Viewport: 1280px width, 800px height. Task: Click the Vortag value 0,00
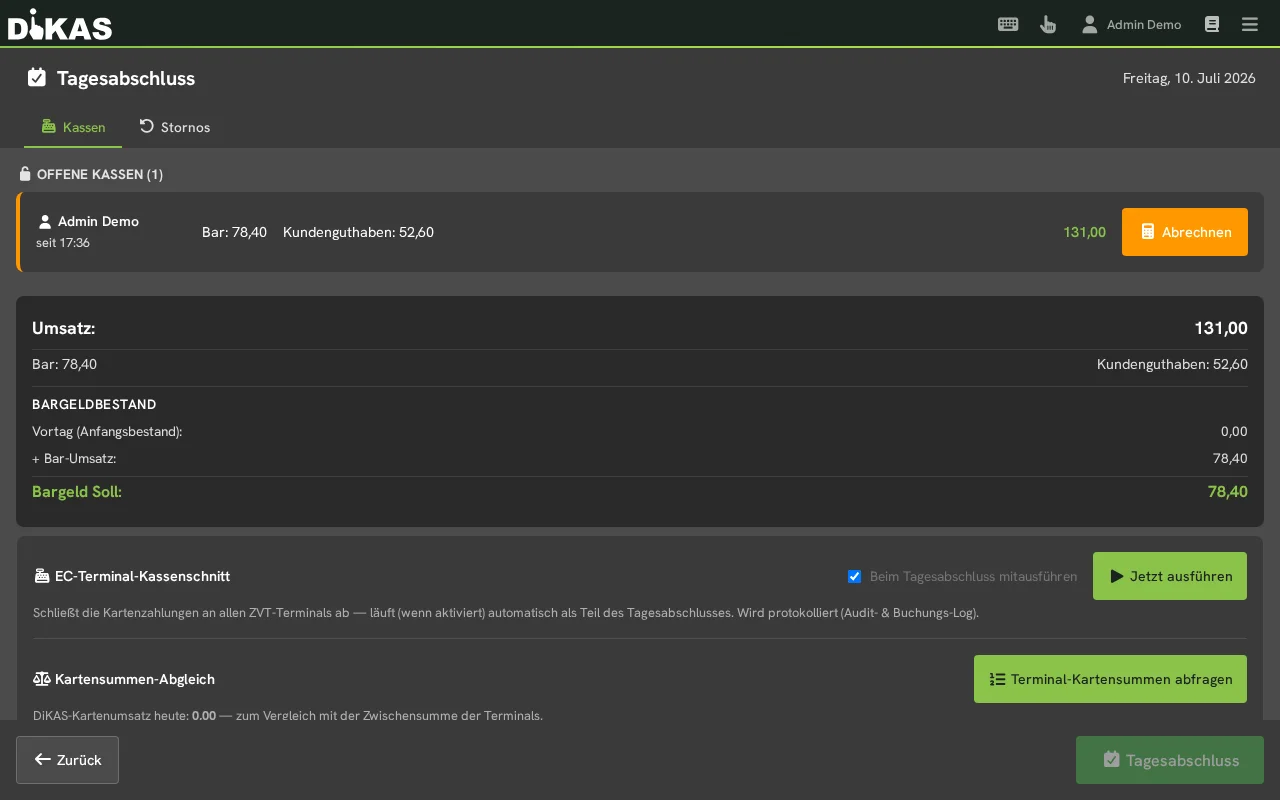point(1234,432)
